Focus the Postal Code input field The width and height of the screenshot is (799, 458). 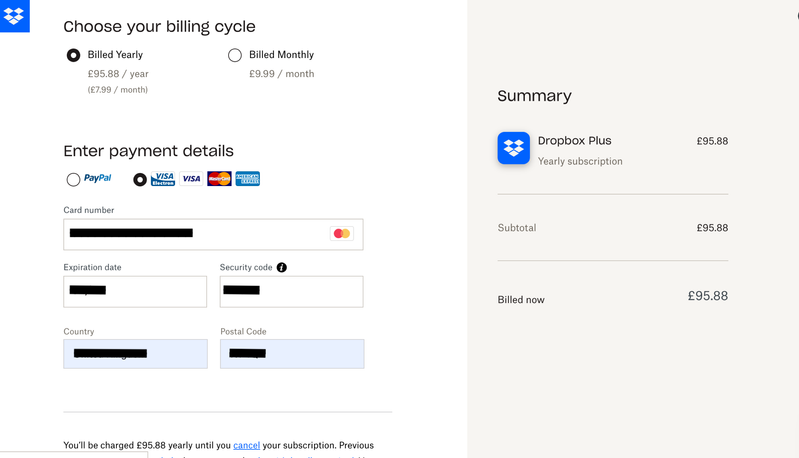(x=292, y=354)
